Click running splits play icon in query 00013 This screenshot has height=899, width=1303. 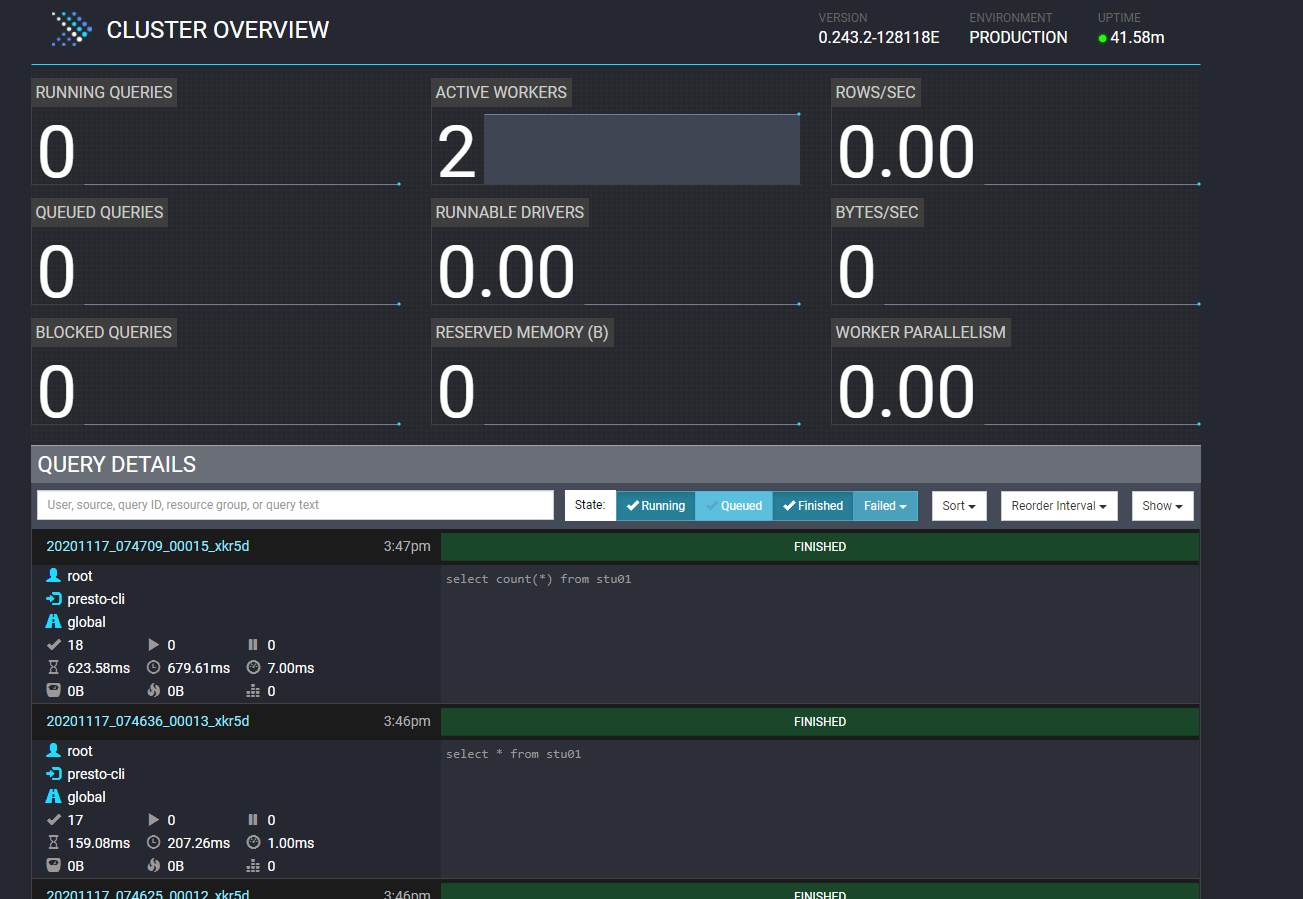[x=154, y=820]
